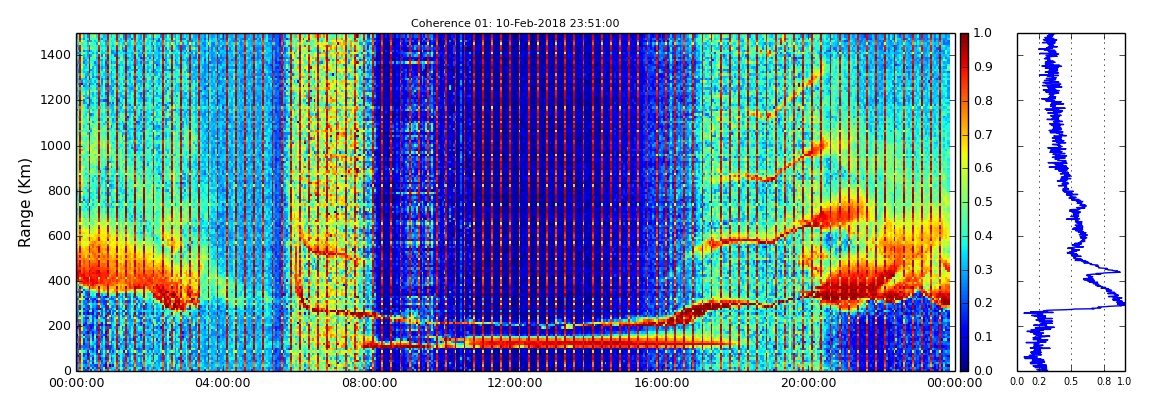Click the 600 range axis tick label

pos(61,235)
